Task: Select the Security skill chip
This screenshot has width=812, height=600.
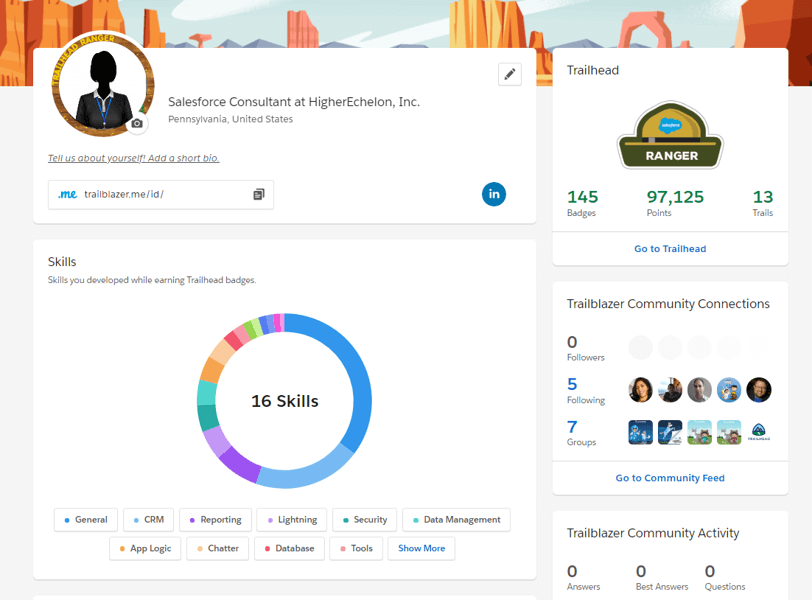Action: [365, 520]
